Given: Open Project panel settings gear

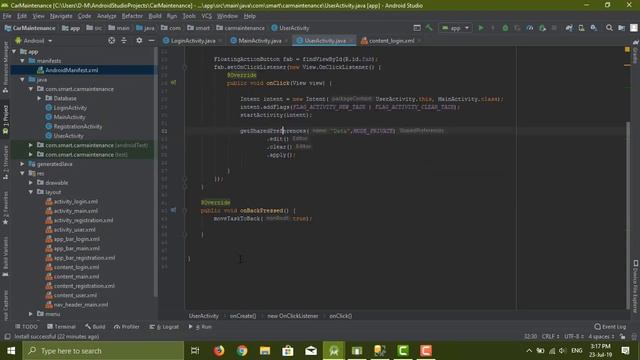Looking at the screenshot, I should [x=139, y=41].
